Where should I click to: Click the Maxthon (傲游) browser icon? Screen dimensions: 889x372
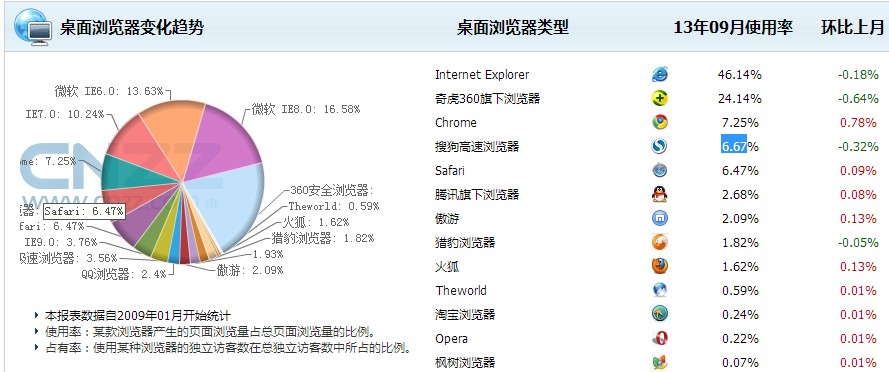coord(659,218)
